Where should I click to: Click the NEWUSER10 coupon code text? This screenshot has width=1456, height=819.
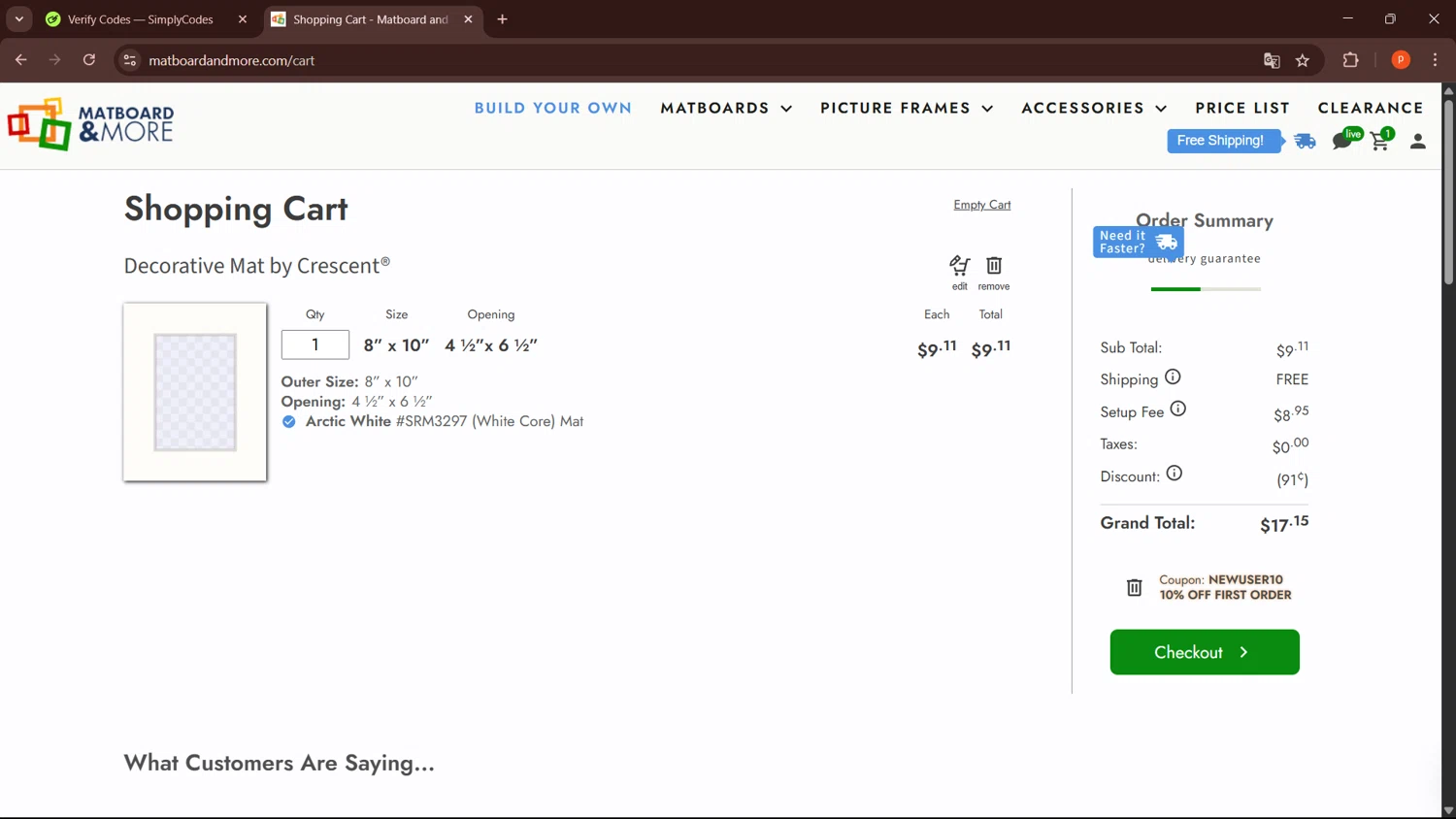pos(1245,579)
